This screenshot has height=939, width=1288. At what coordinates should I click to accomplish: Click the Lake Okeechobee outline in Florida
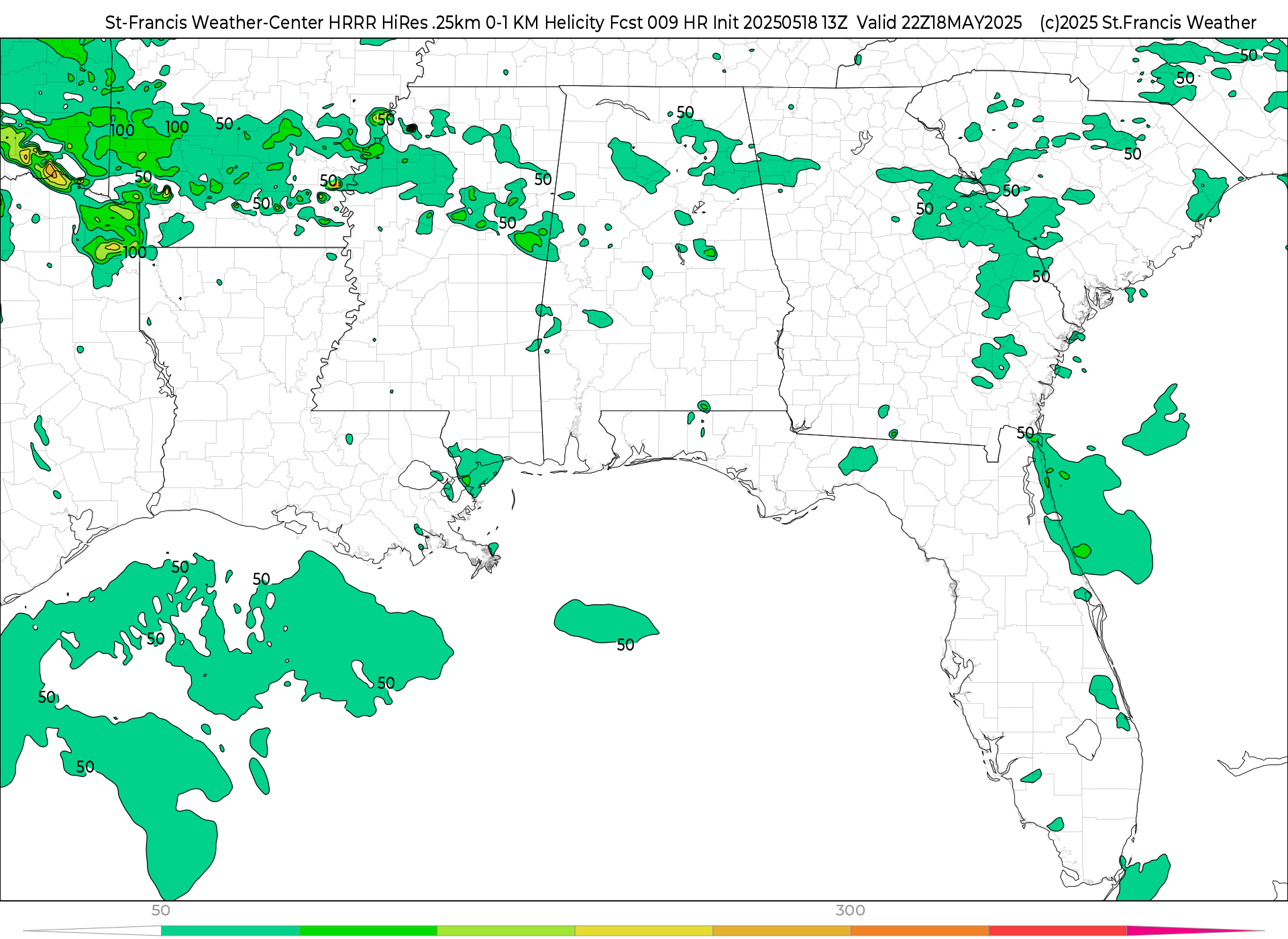pyautogui.click(x=1084, y=739)
